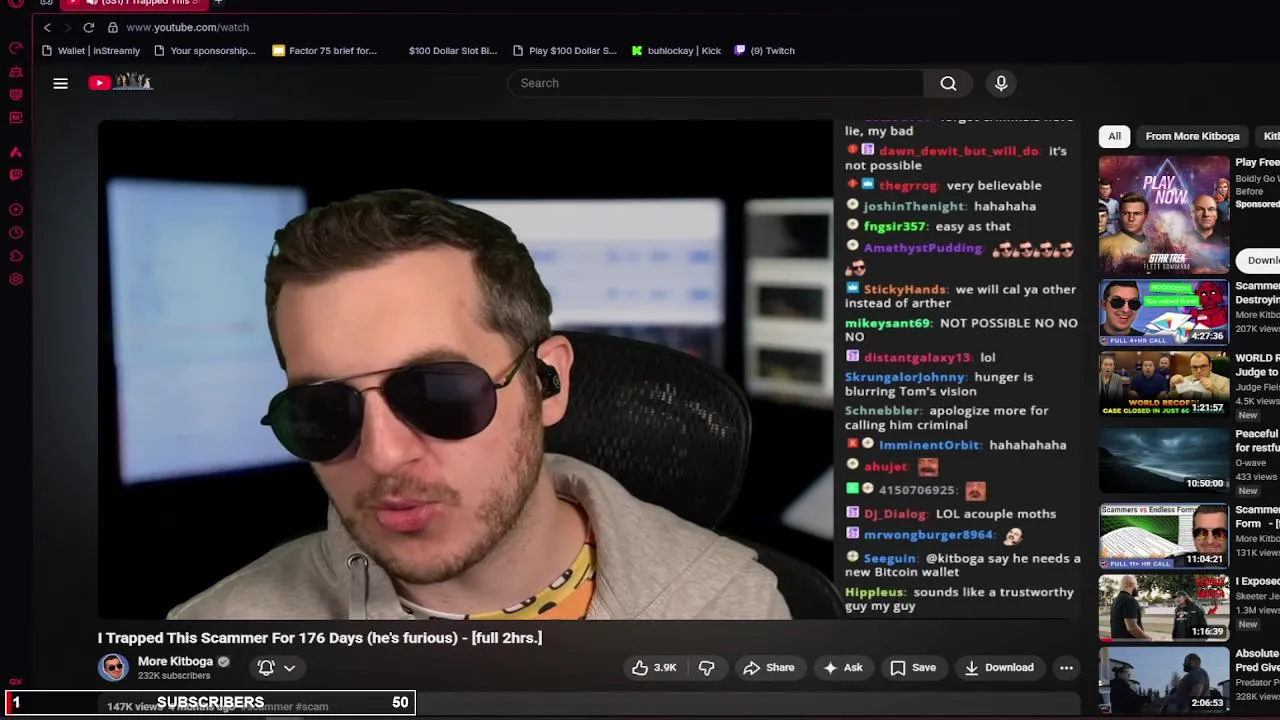Open the Wallet | inStreamly bookmark
This screenshot has height=720, width=1280.
pos(91,50)
